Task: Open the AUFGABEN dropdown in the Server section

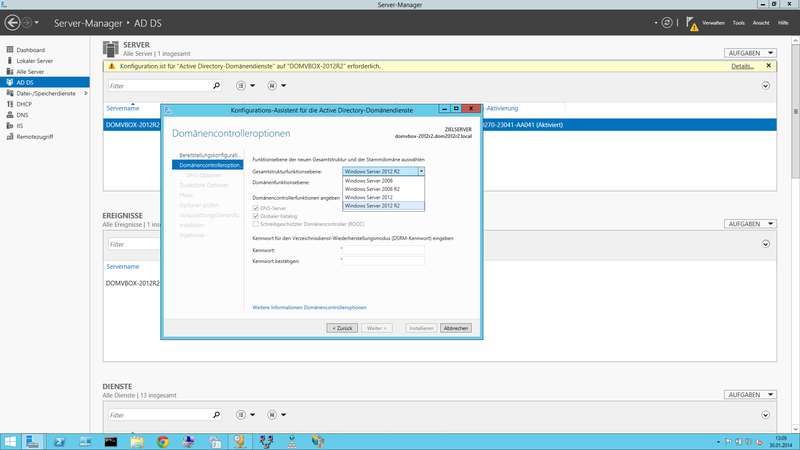Action: click(749, 52)
